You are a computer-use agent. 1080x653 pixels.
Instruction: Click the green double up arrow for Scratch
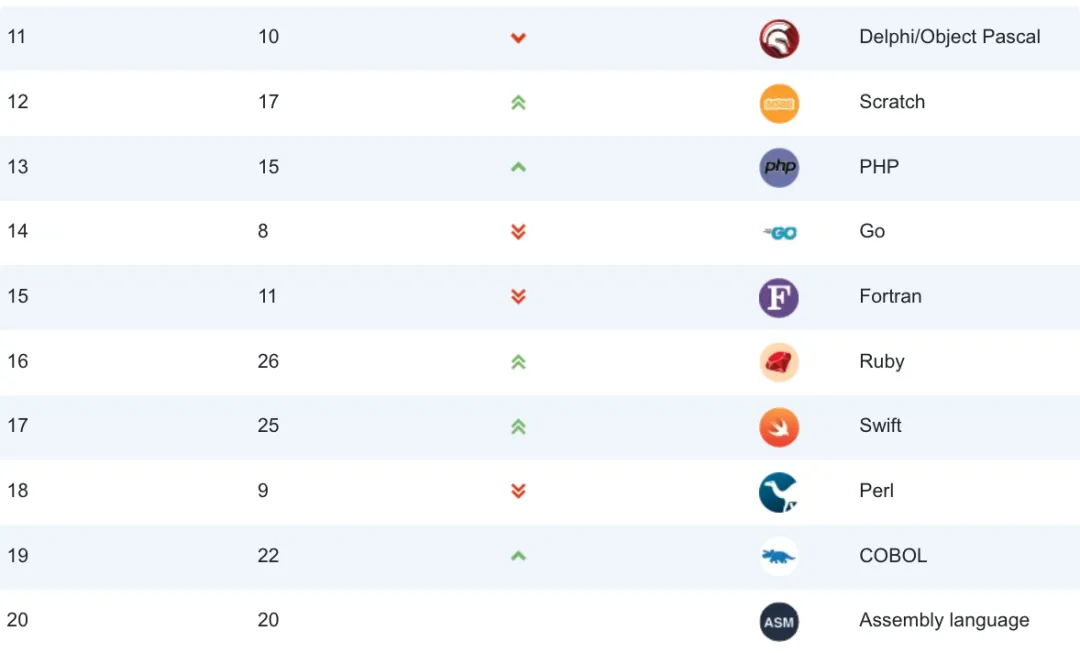pos(518,103)
